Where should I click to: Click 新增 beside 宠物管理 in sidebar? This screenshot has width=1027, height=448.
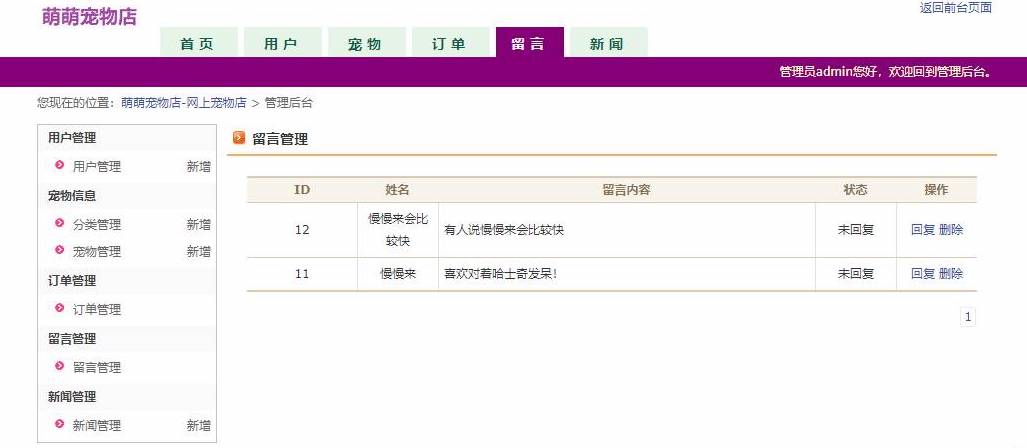(198, 252)
